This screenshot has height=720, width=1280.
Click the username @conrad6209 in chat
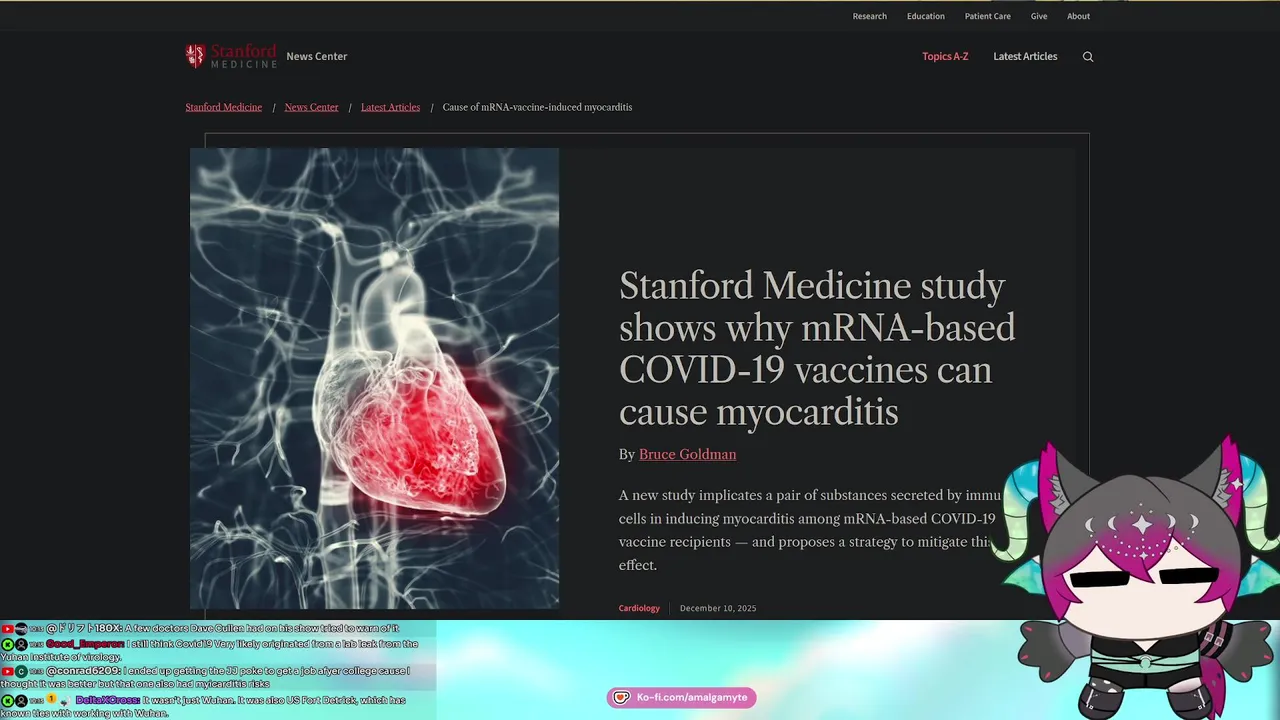(x=83, y=671)
